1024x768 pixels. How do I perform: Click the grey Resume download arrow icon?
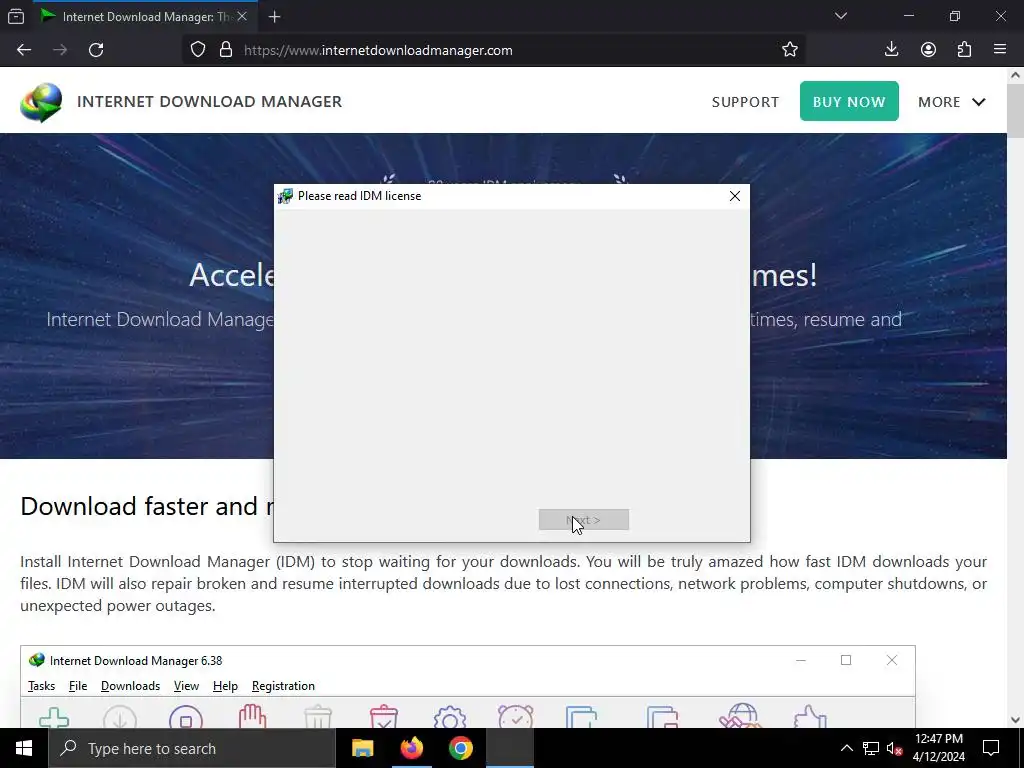[120, 717]
